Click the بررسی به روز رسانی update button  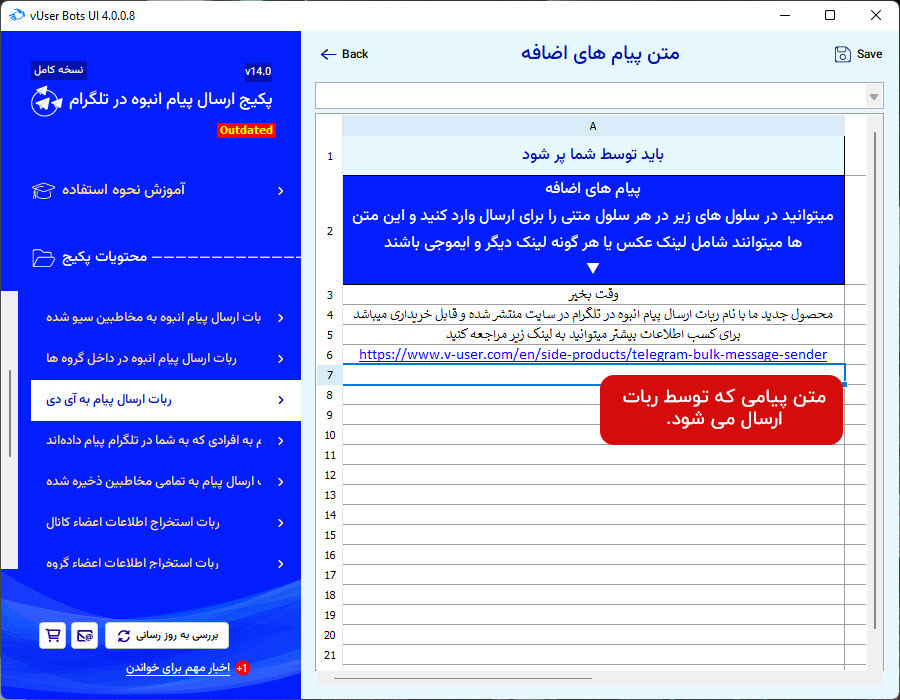coord(167,635)
